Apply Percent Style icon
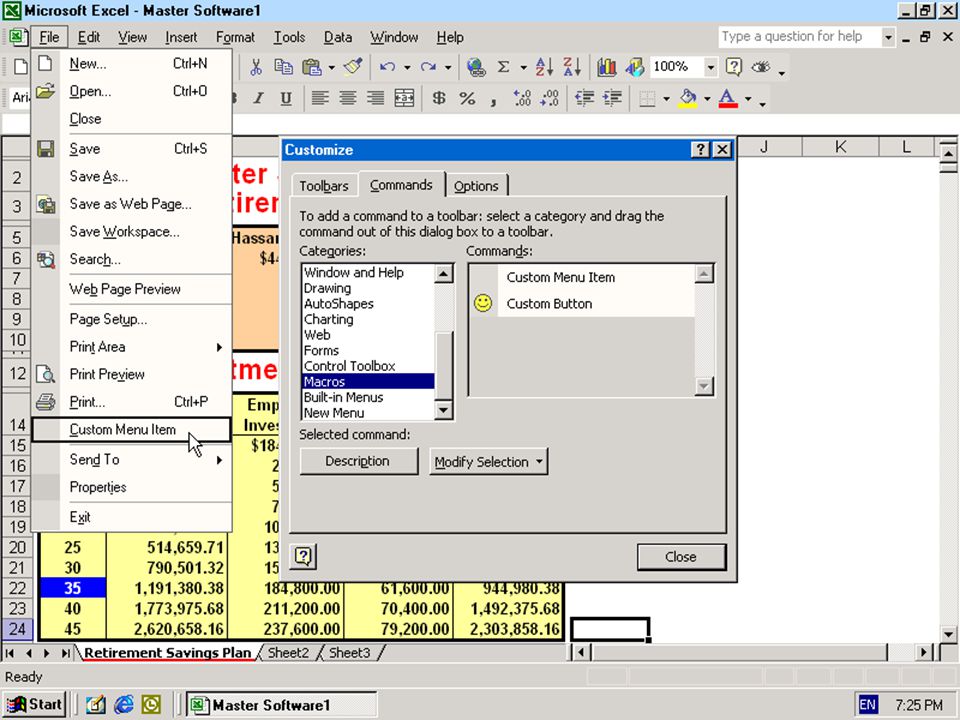The height and width of the screenshot is (720, 960). point(467,98)
